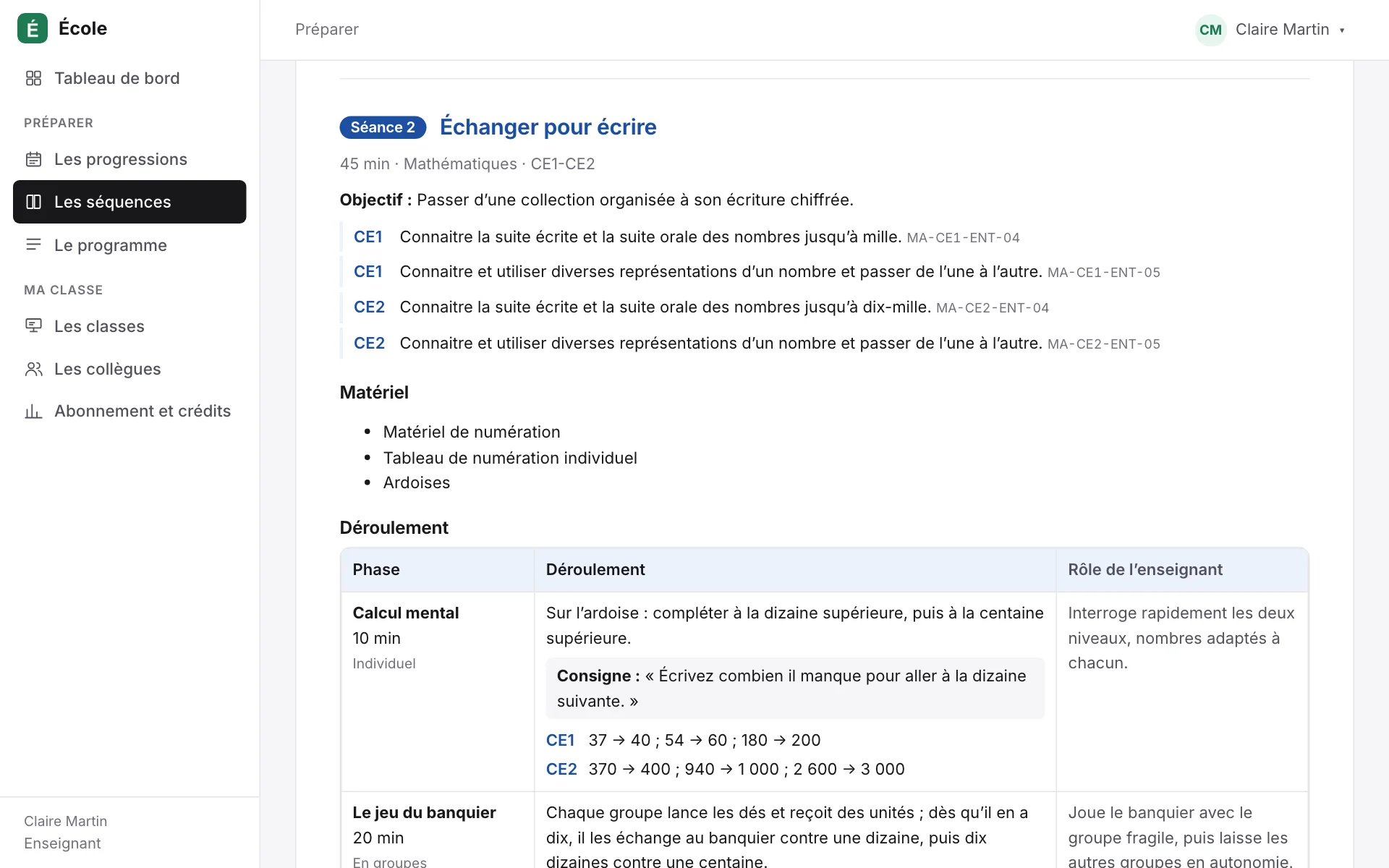Click the Ardoises list item
1389x868 pixels.
(417, 482)
